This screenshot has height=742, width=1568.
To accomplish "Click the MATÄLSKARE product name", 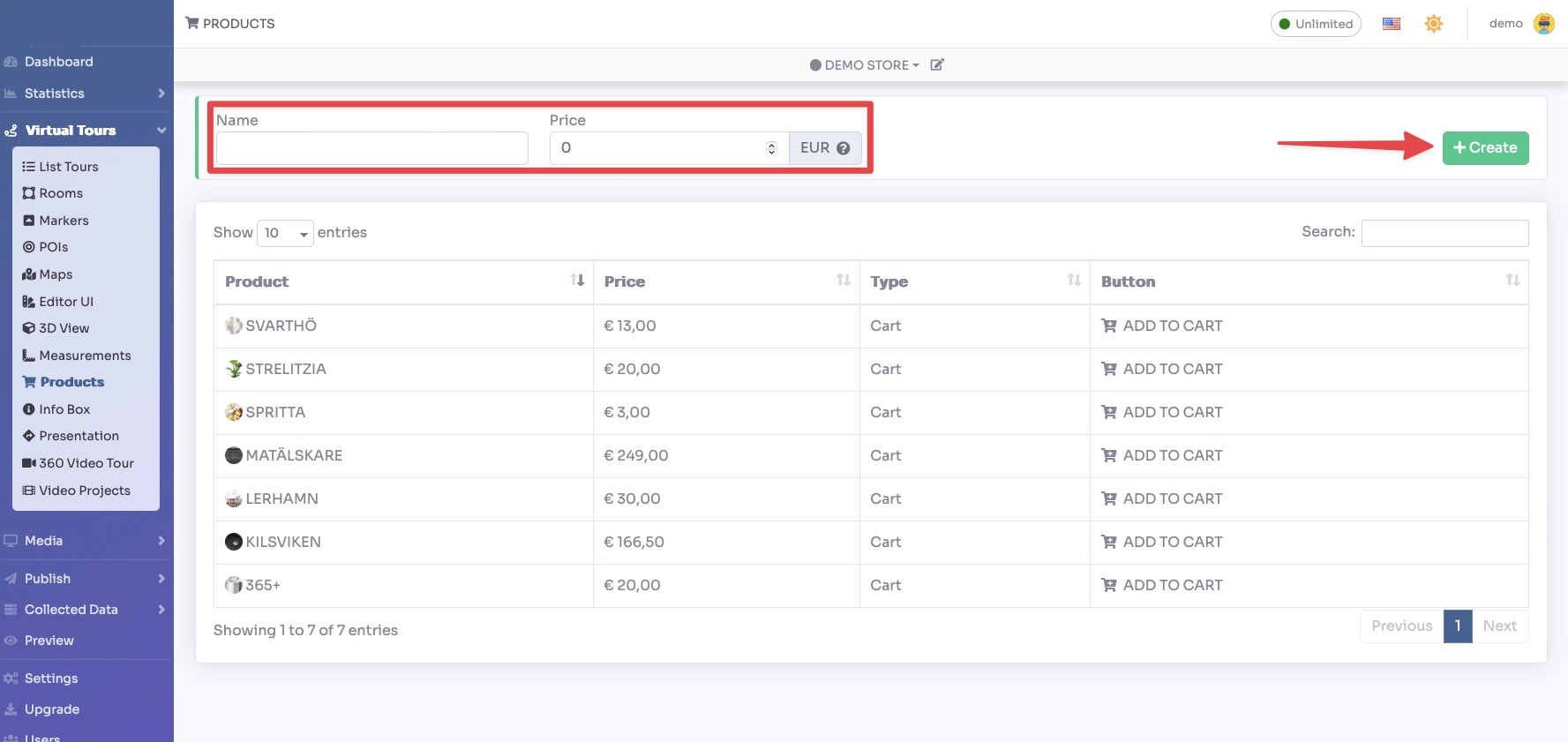I will click(x=294, y=455).
